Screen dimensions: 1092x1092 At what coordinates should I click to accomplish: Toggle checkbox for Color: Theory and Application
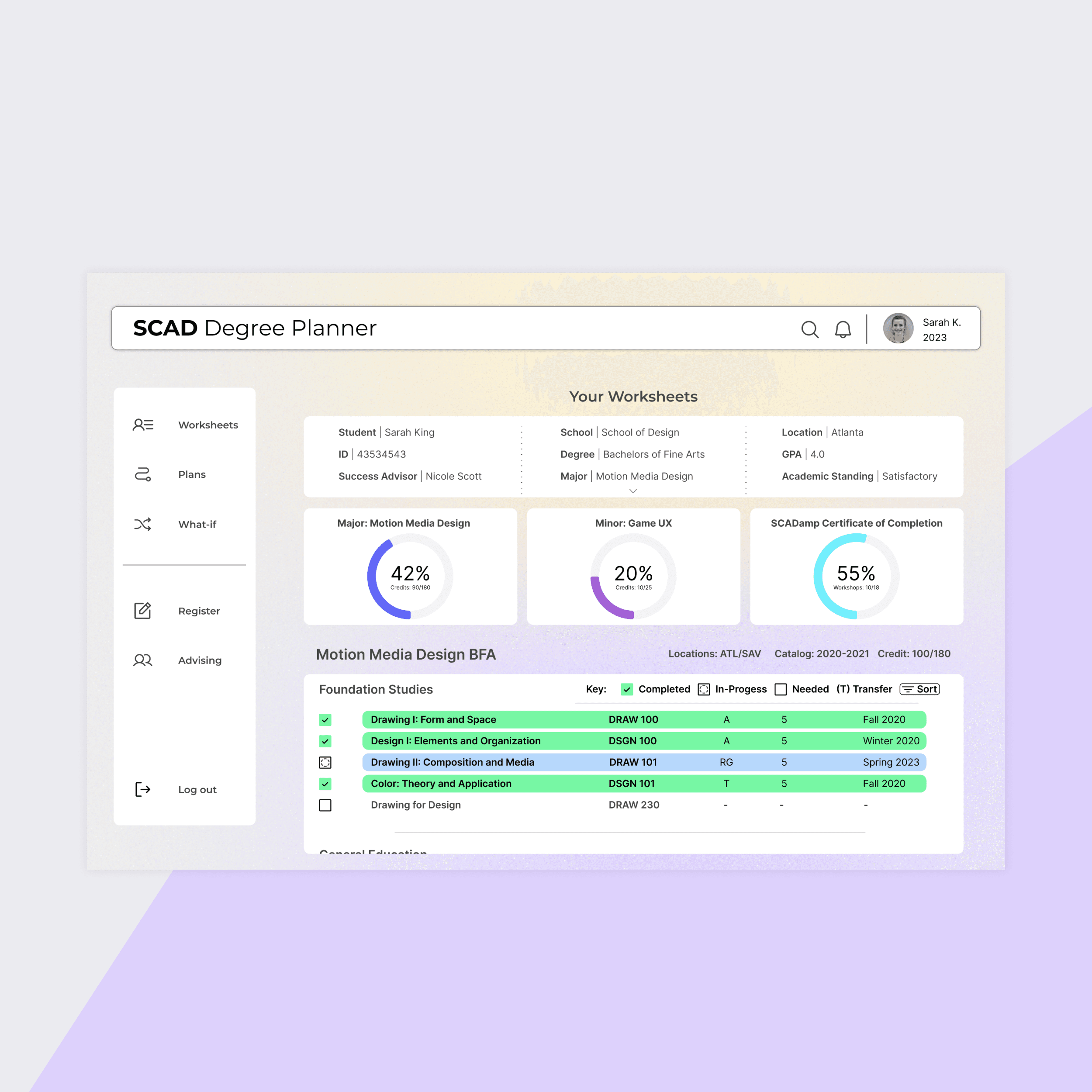point(325,783)
